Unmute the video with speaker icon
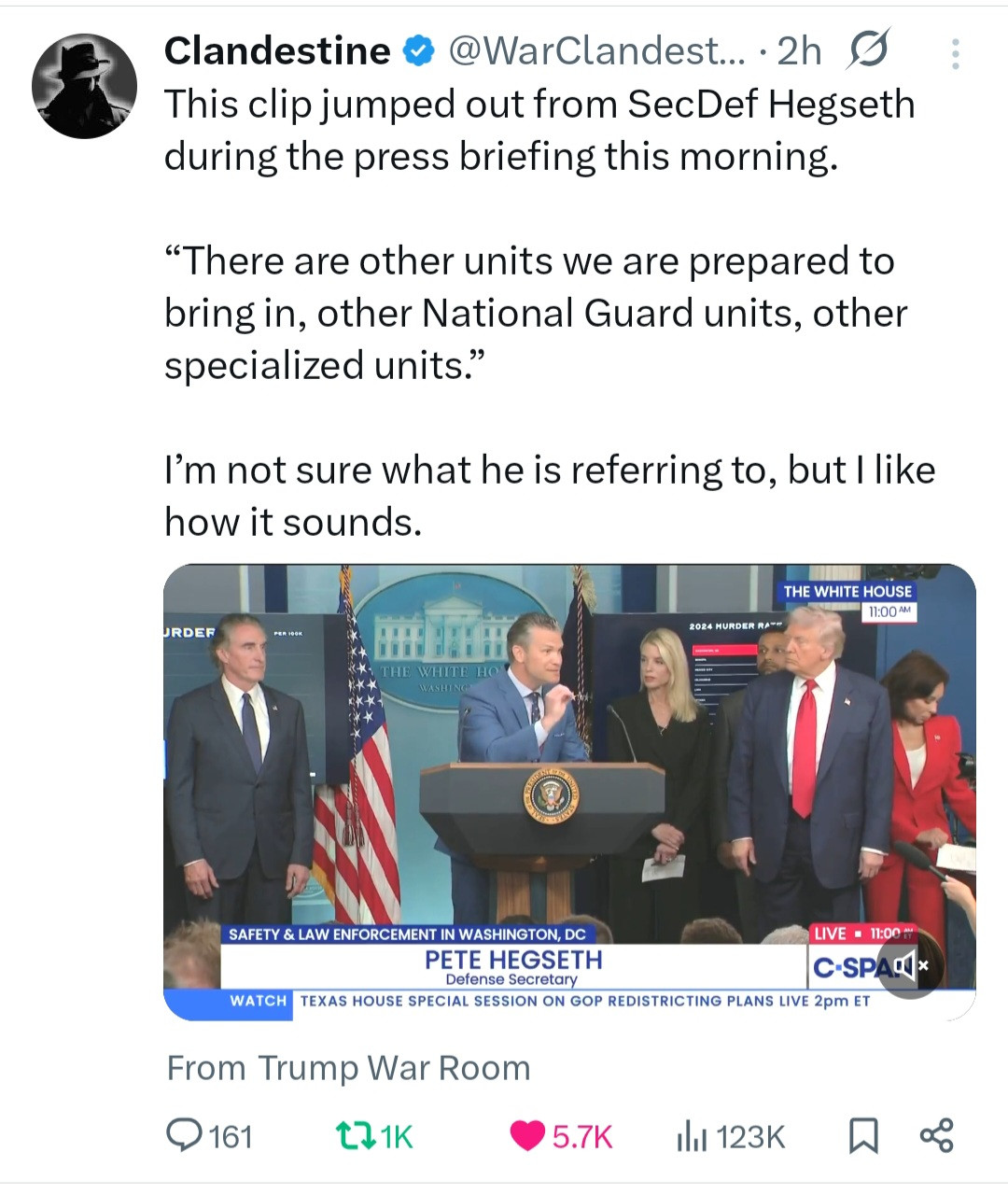1008x1194 pixels. 909,965
